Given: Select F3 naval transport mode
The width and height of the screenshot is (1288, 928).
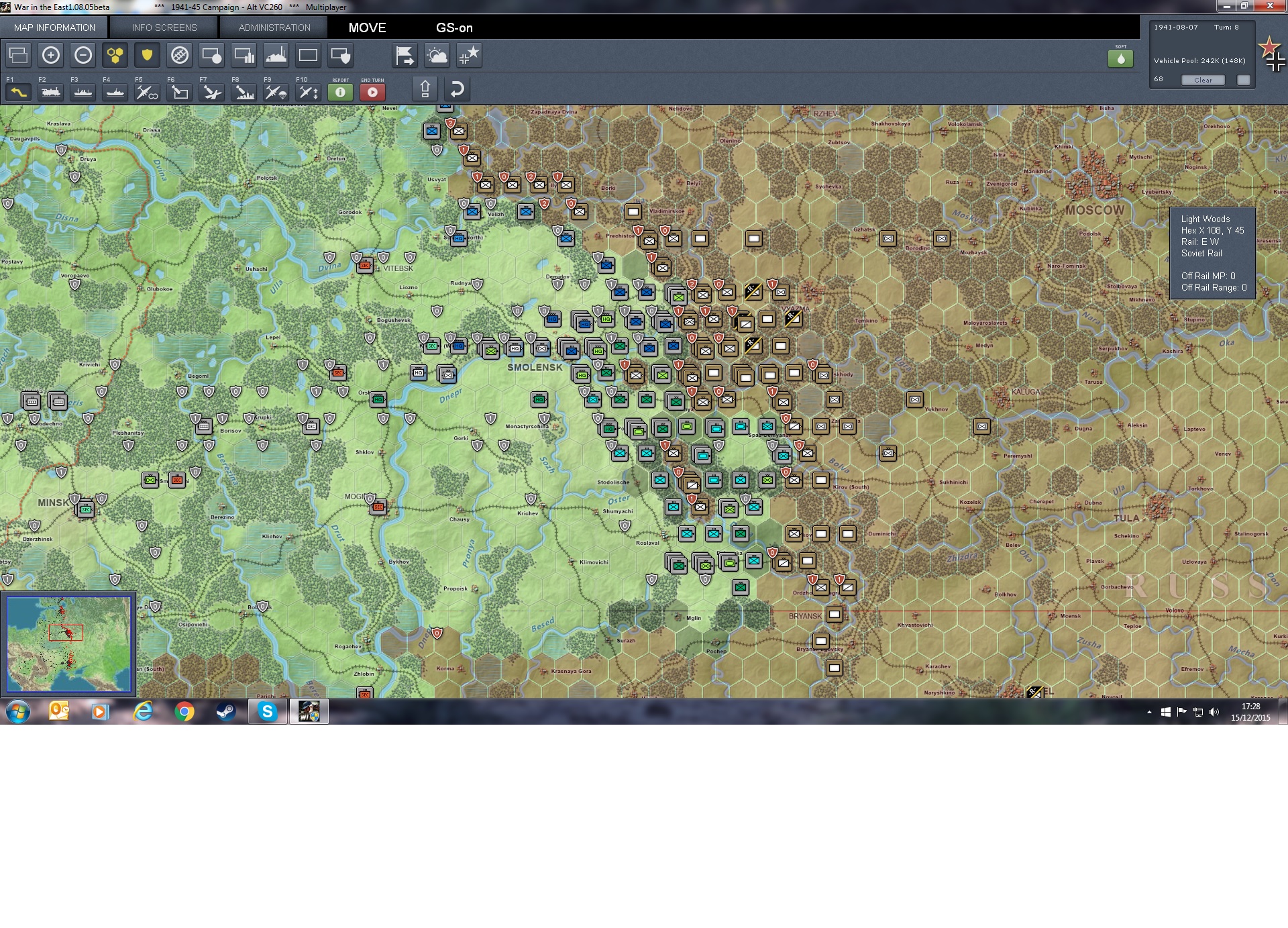Looking at the screenshot, I should (x=83, y=92).
